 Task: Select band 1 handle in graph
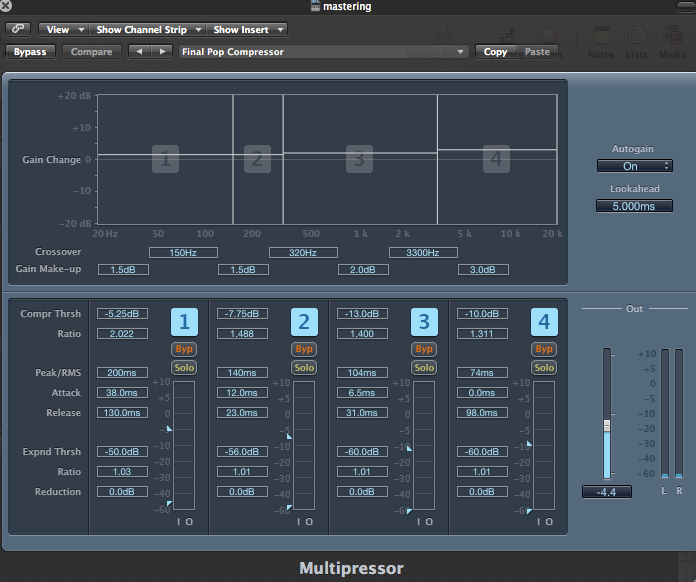(166, 159)
